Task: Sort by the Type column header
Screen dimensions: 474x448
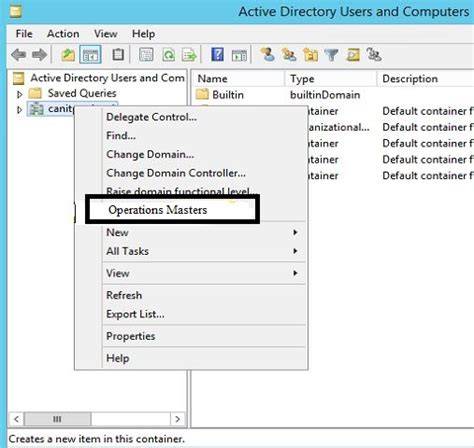Action: [x=331, y=79]
